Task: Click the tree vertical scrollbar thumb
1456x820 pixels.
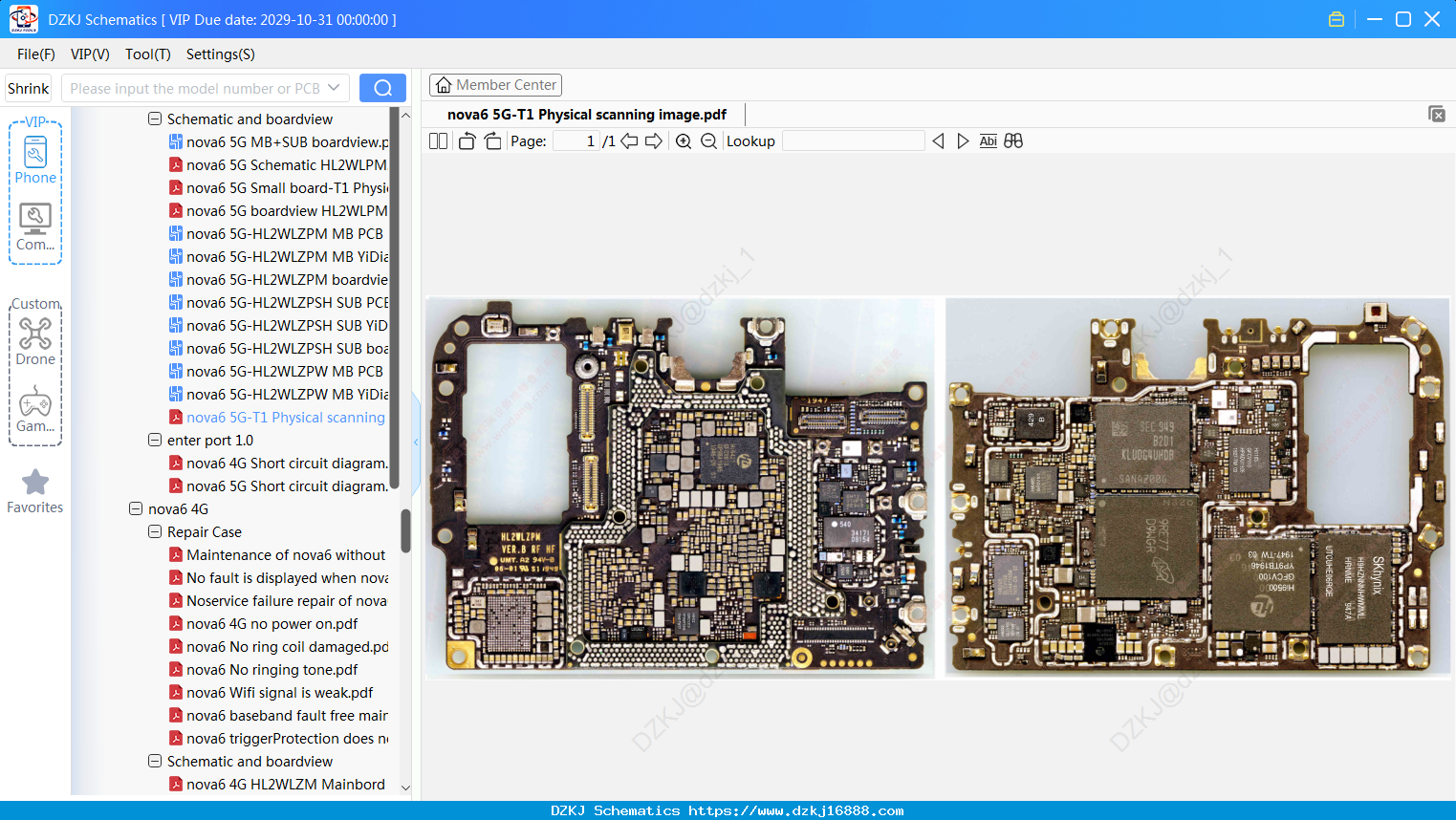Action: coord(405,530)
